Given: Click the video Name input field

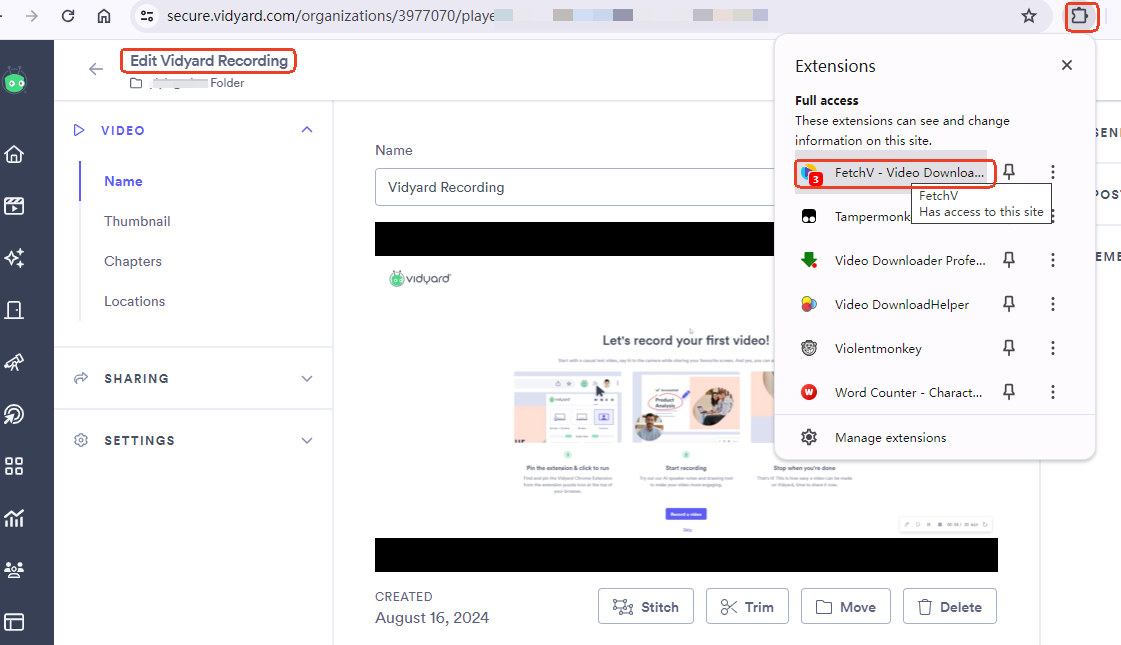Looking at the screenshot, I should click(x=570, y=187).
